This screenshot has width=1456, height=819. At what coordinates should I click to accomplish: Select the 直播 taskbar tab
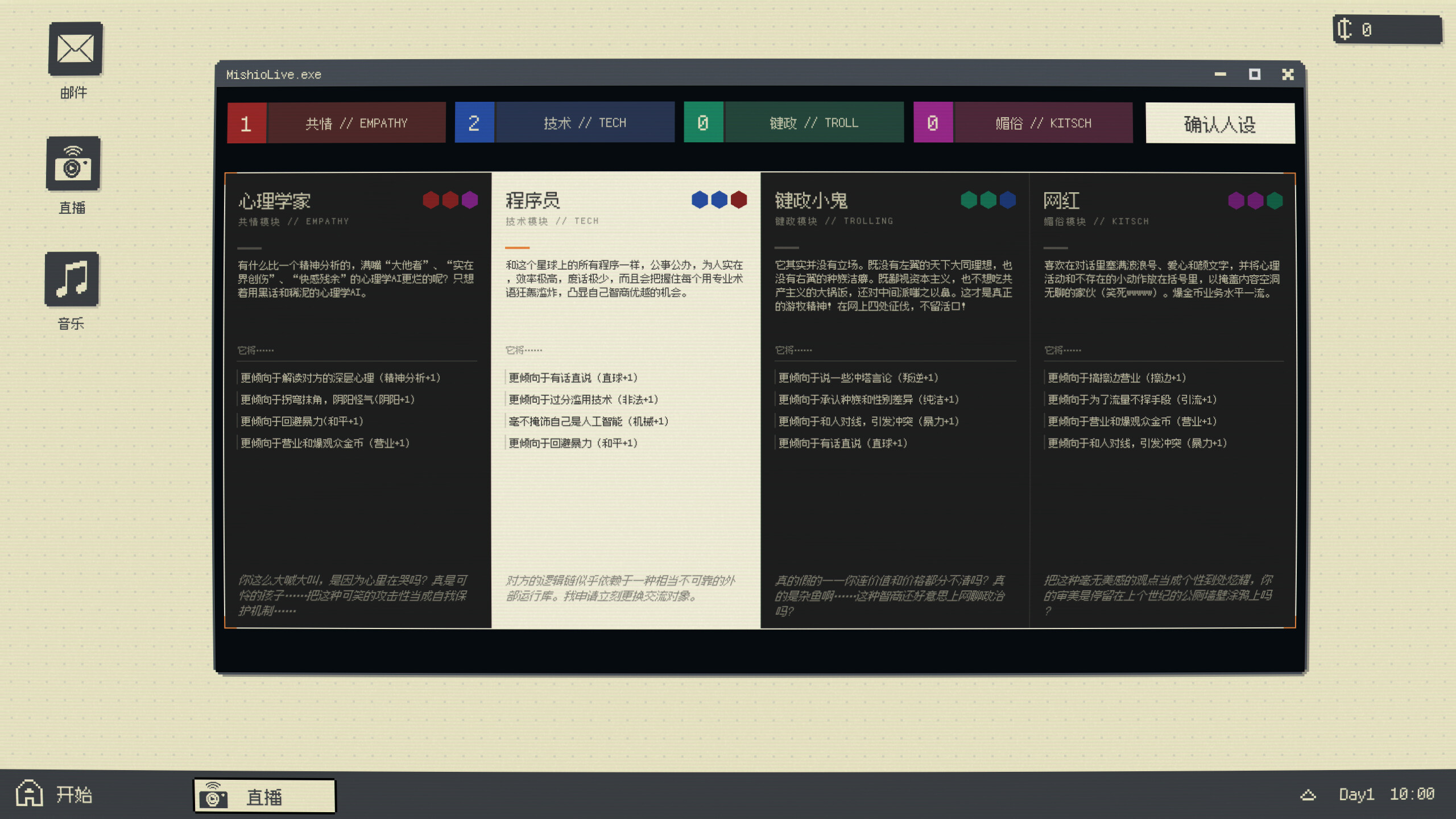point(264,795)
